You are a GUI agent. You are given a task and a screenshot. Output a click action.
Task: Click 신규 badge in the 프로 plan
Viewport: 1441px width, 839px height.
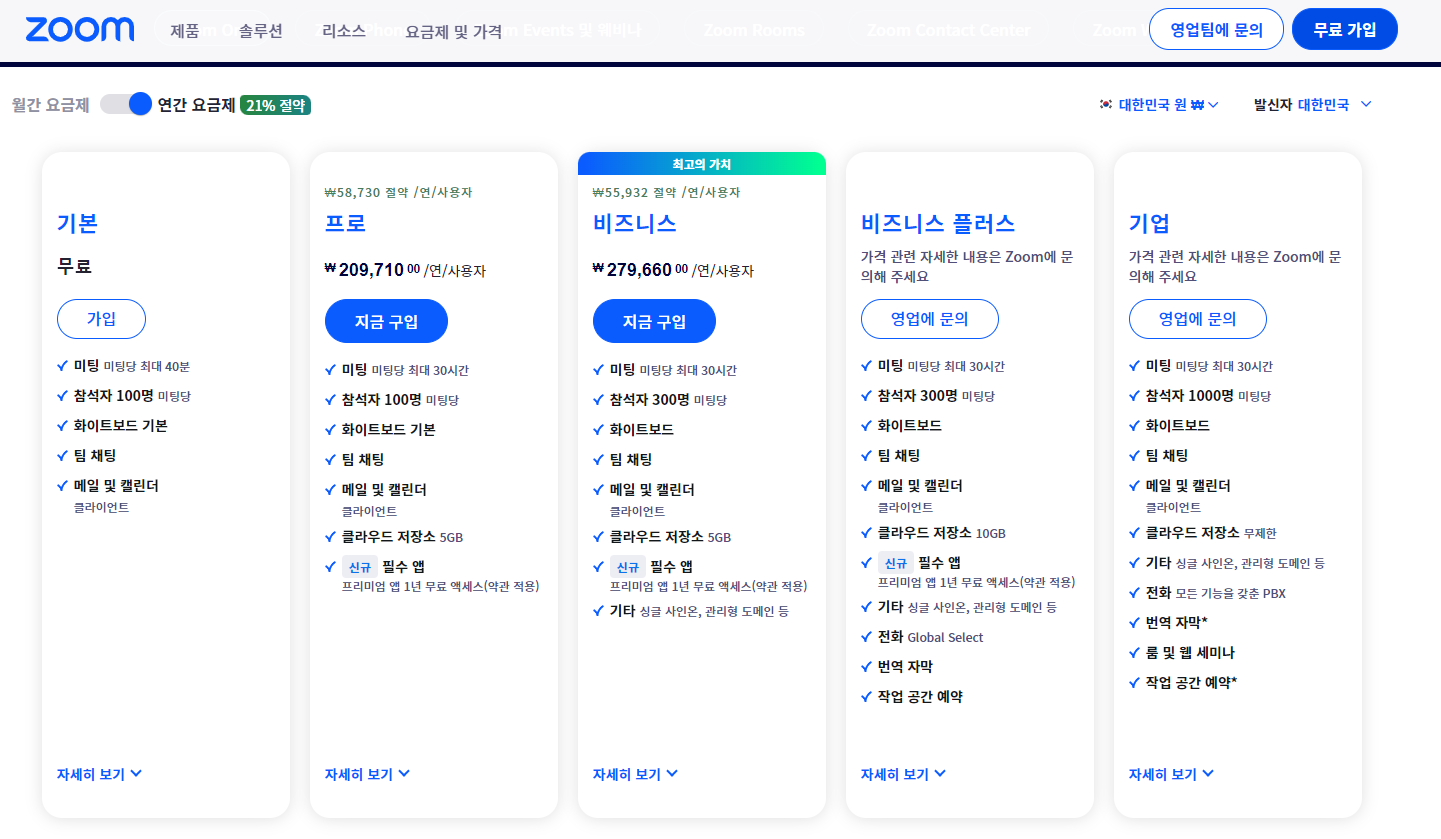[360, 567]
